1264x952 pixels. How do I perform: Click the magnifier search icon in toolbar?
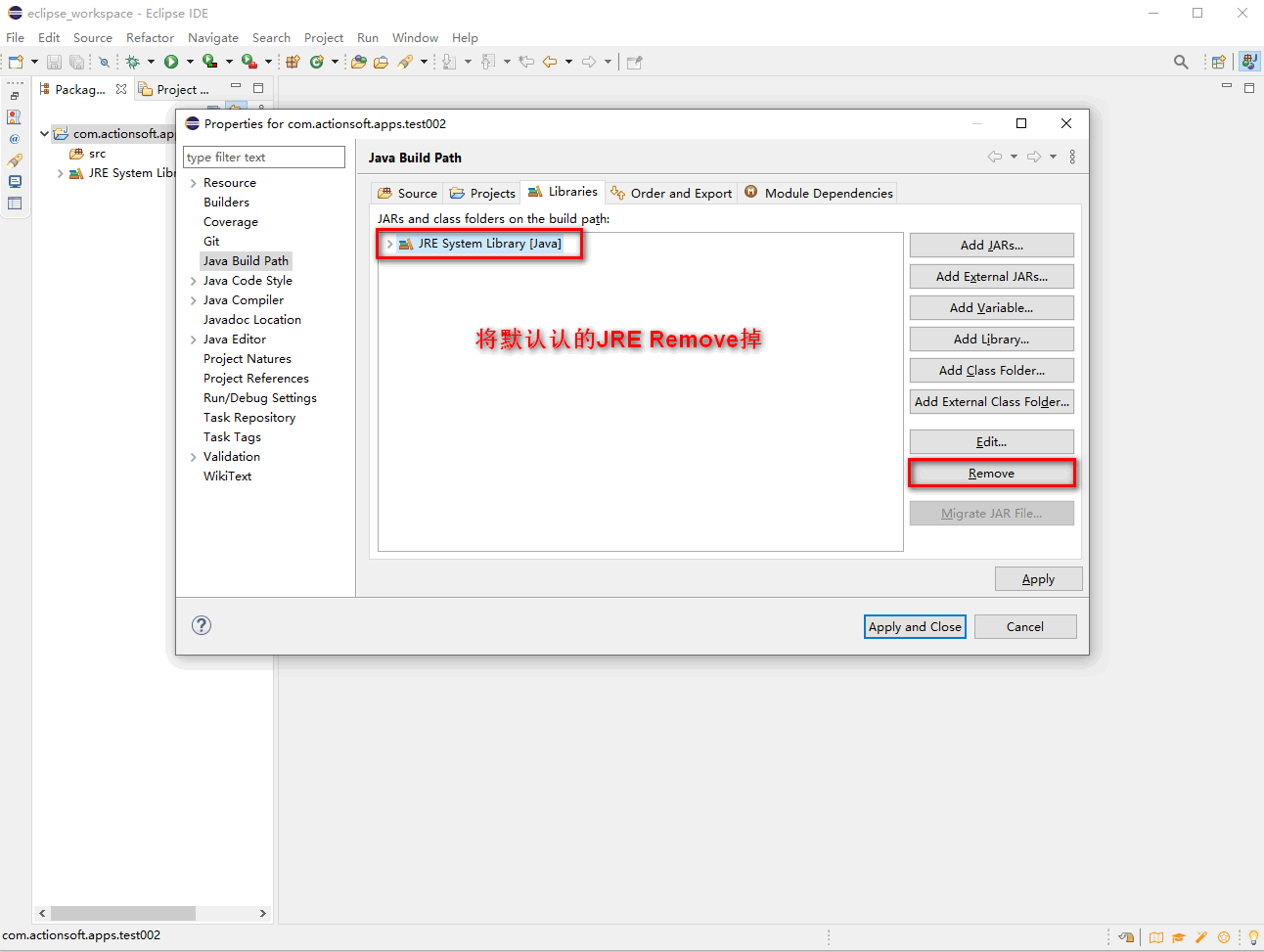click(1181, 62)
